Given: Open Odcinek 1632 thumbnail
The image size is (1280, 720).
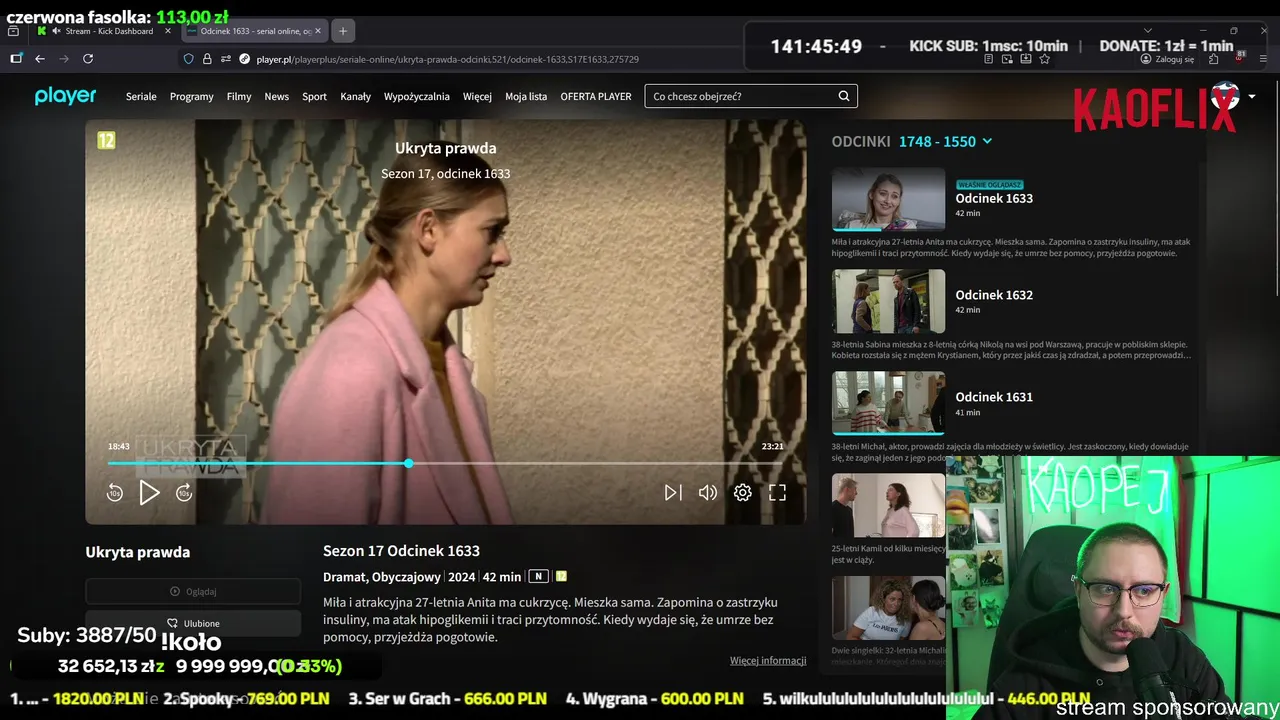Looking at the screenshot, I should [888, 301].
